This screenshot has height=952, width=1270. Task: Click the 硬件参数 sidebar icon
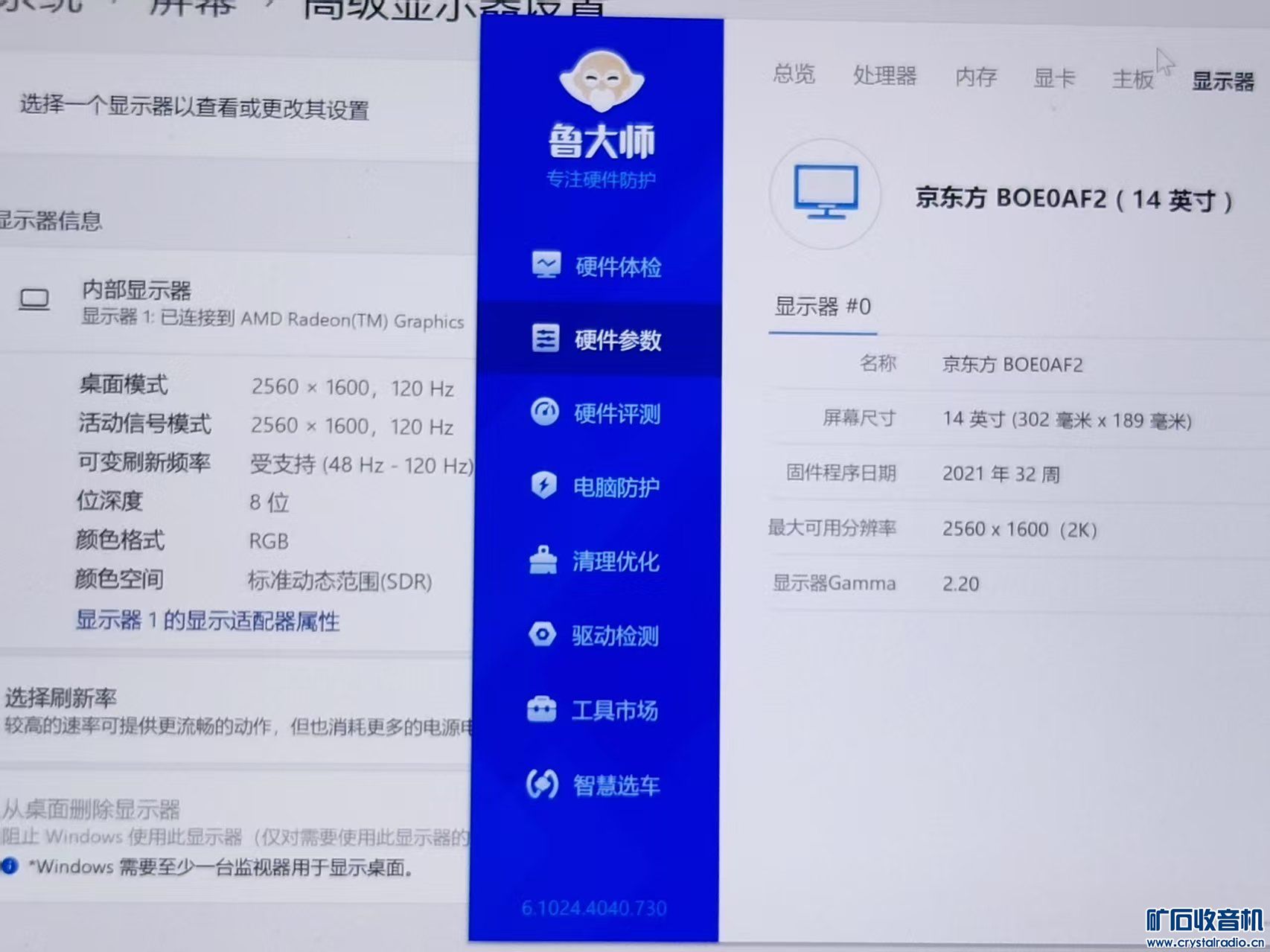546,338
